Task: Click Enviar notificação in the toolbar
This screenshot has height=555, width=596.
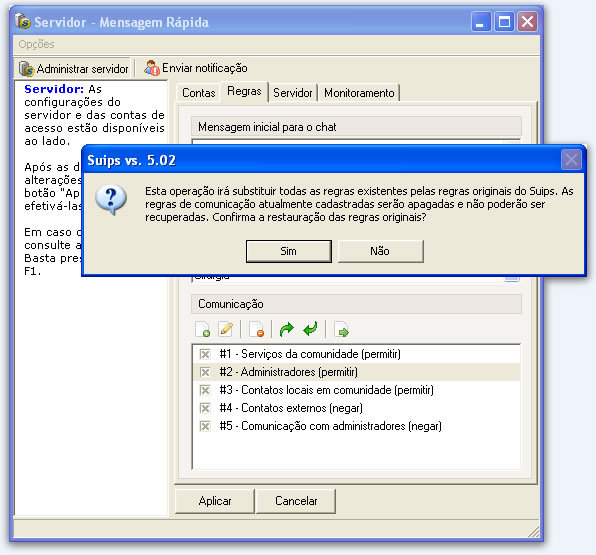Action: click(x=196, y=68)
